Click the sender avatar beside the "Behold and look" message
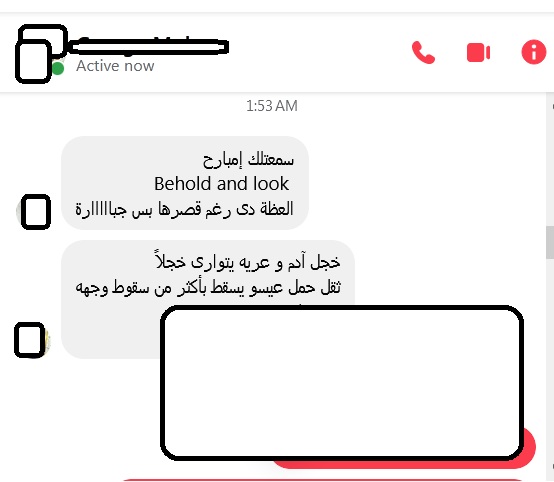554x482 pixels. 35,212
